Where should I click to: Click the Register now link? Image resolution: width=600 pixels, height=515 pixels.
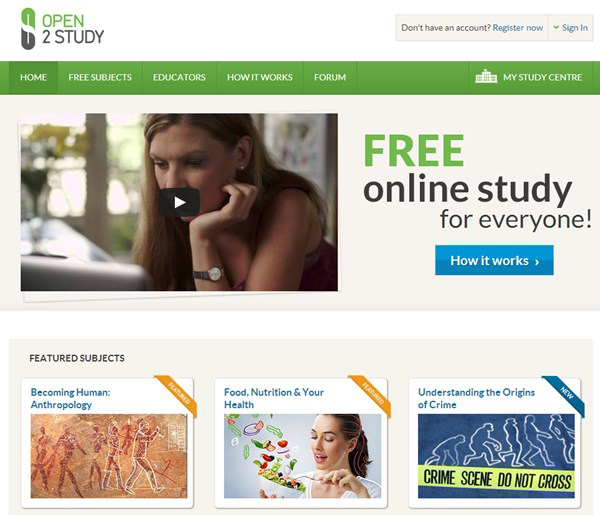coord(518,28)
